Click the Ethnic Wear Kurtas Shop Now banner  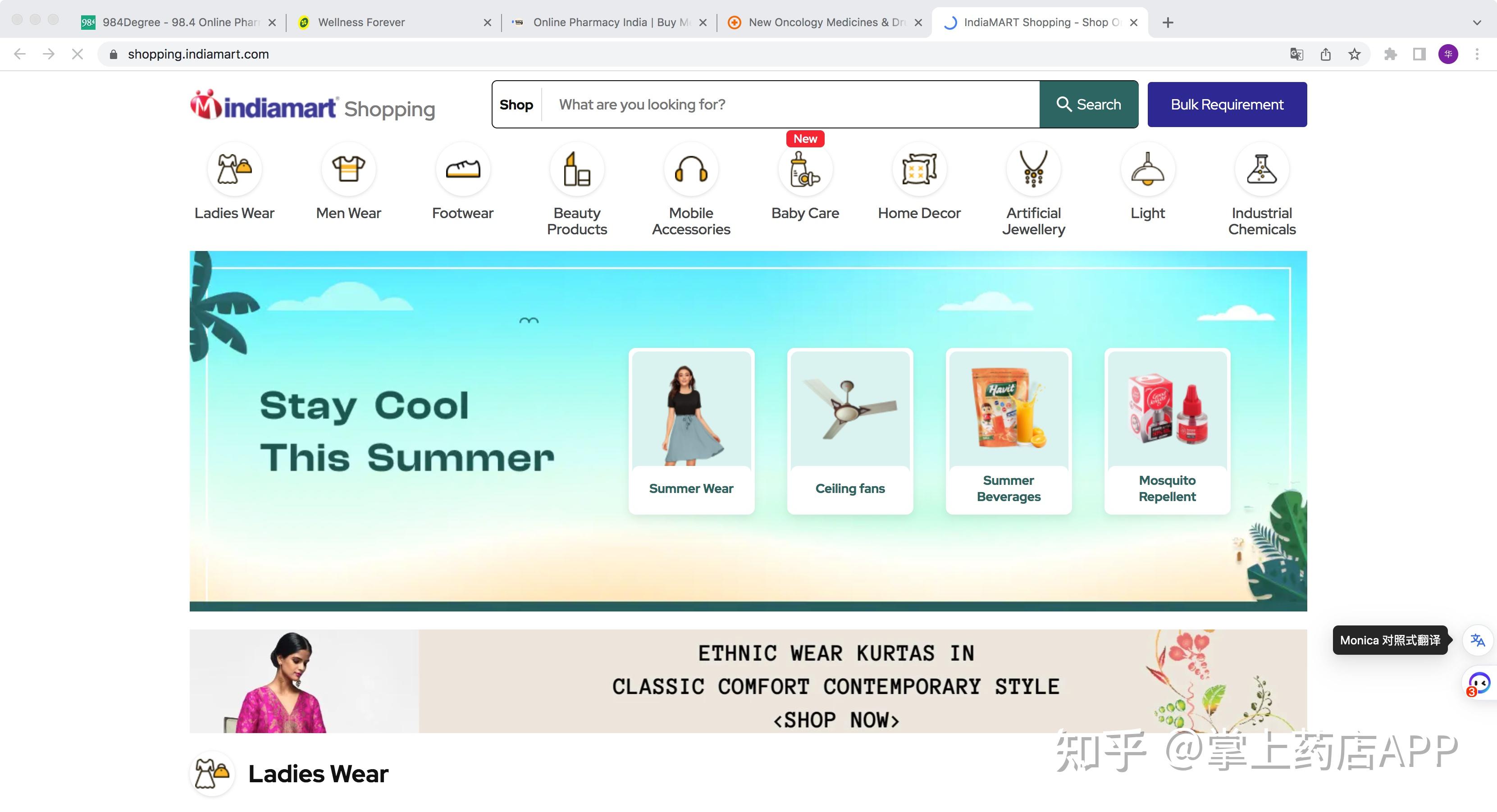point(748,681)
